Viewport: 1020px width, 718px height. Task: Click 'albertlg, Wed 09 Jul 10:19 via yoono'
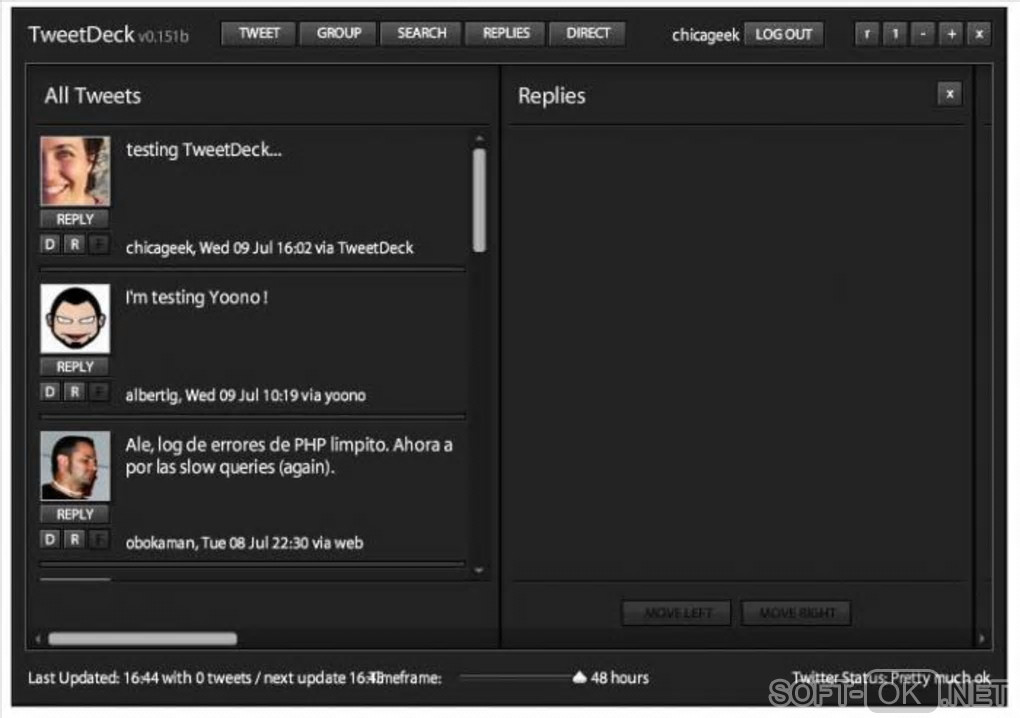point(245,395)
